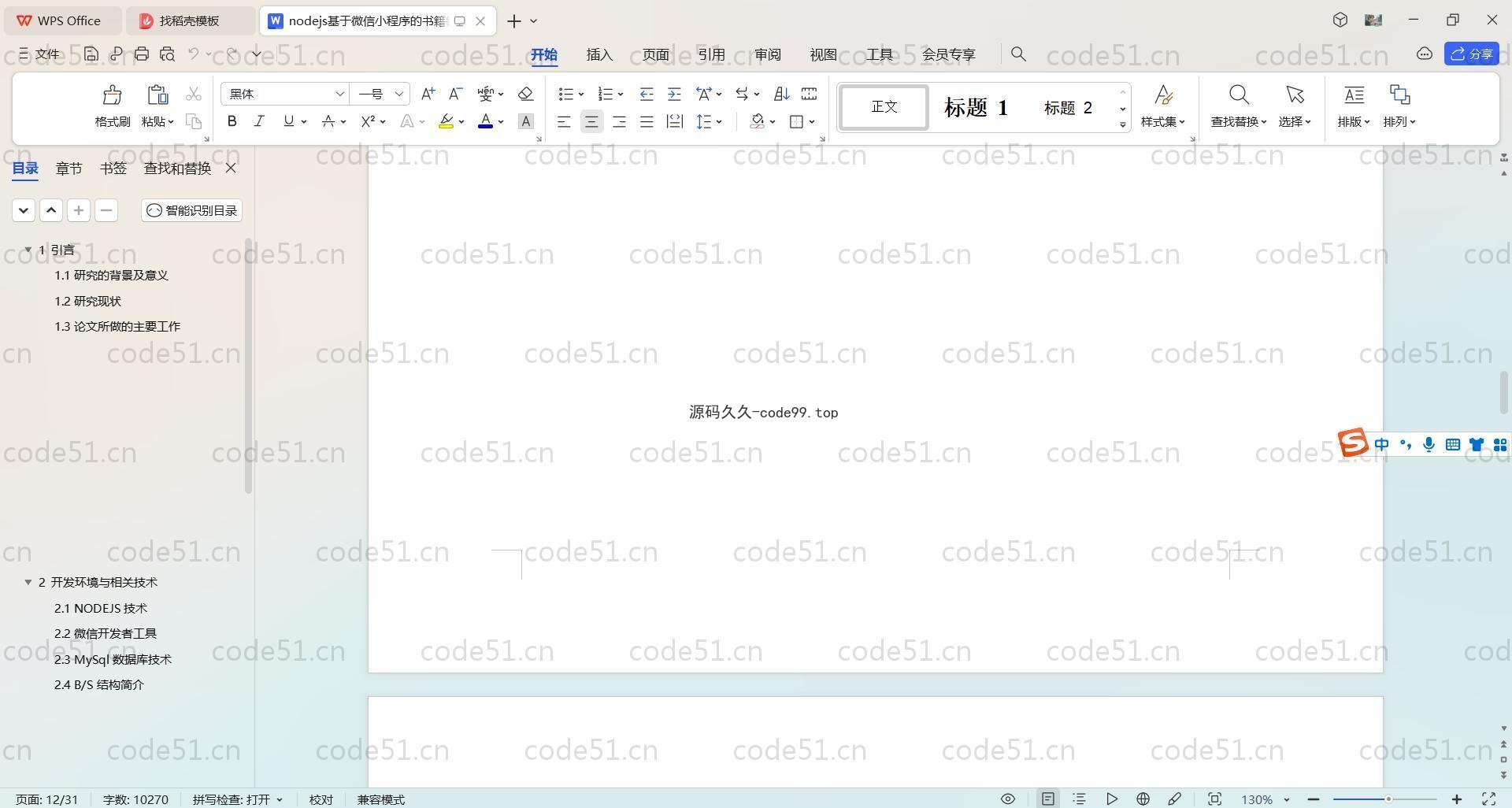Viewport: 1512px width, 808px height.
Task: Click the 分享 share button
Action: [x=1471, y=54]
